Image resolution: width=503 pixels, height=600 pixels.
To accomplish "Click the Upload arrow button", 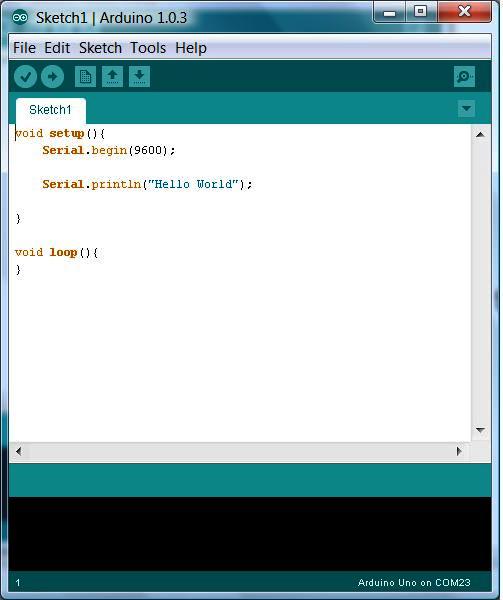I will 52,77.
